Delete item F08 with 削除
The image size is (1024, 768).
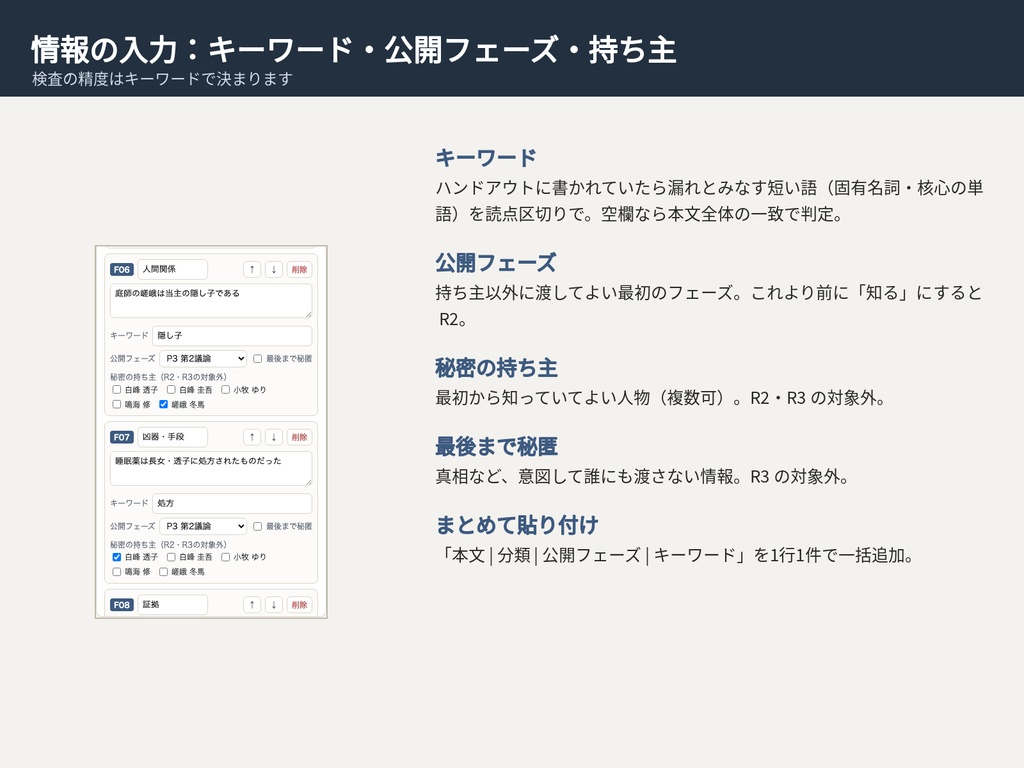click(x=299, y=605)
